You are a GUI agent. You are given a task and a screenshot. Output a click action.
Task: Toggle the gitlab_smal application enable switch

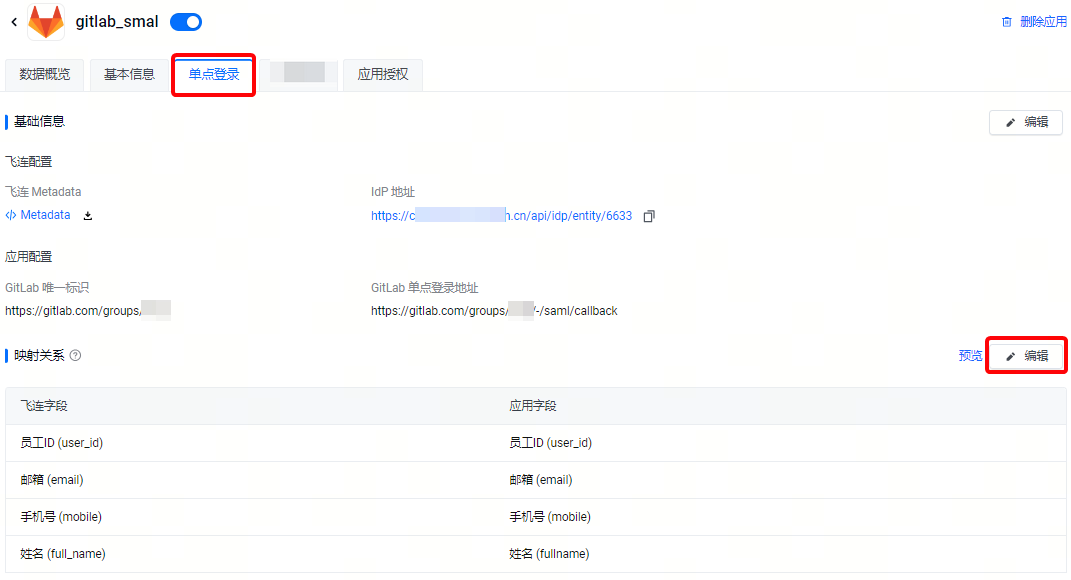point(186,22)
